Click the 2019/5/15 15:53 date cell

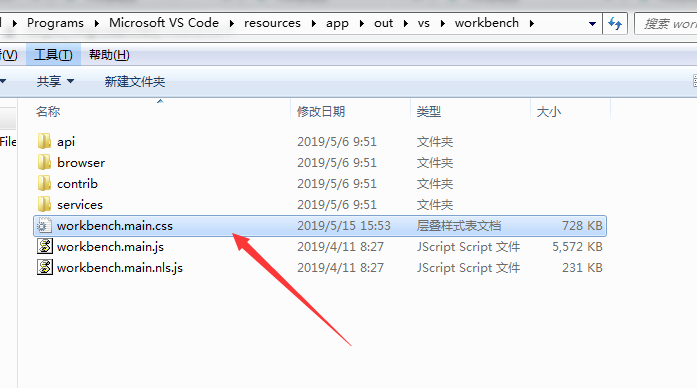tap(344, 226)
